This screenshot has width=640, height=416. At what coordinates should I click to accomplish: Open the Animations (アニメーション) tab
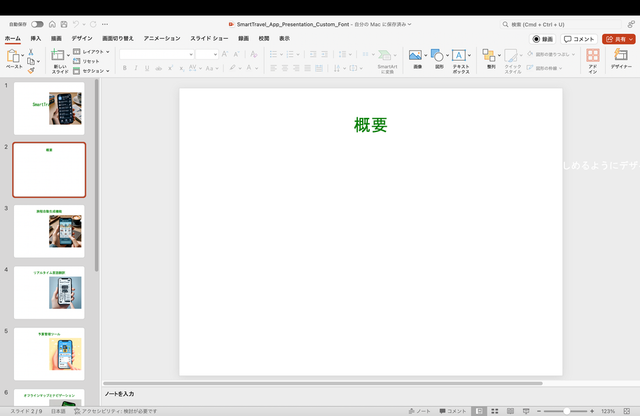(161, 38)
